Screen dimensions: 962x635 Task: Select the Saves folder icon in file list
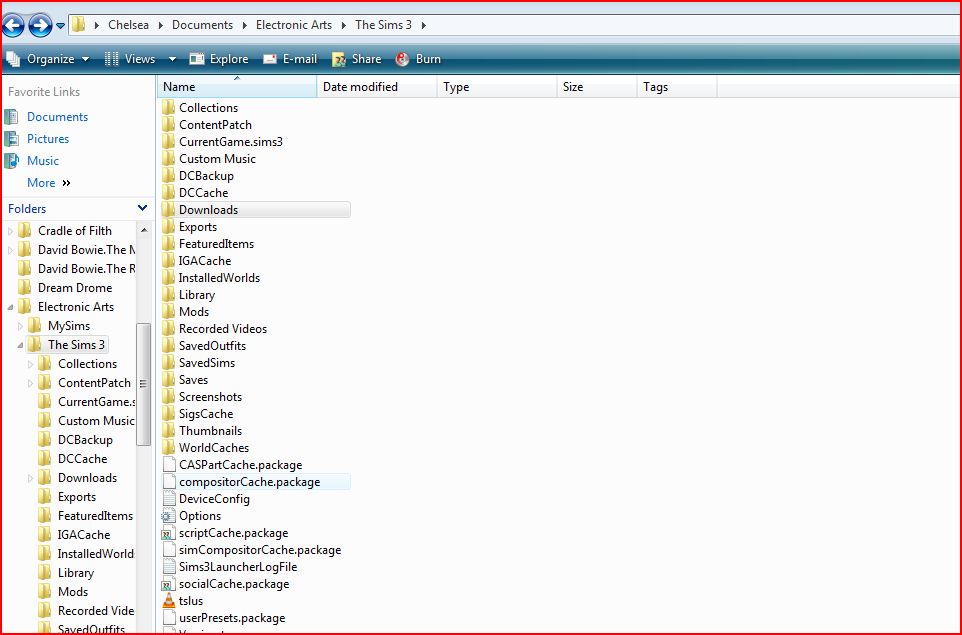pyautogui.click(x=169, y=380)
